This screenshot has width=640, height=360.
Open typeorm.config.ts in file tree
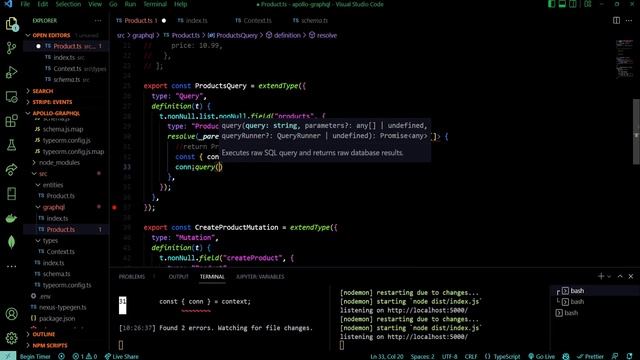click(x=67, y=285)
